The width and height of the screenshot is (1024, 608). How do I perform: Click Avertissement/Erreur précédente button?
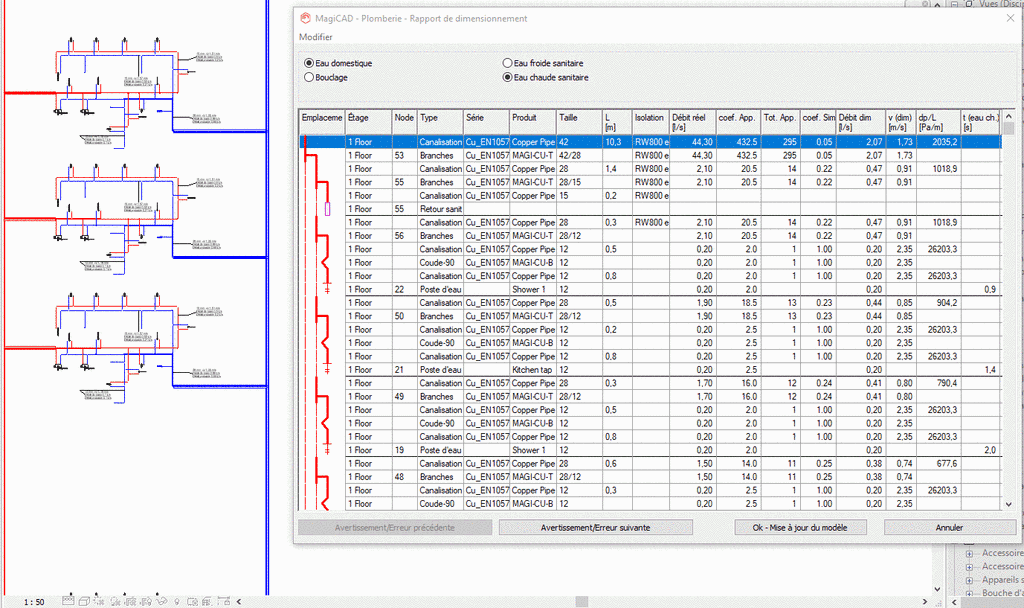[394, 528]
